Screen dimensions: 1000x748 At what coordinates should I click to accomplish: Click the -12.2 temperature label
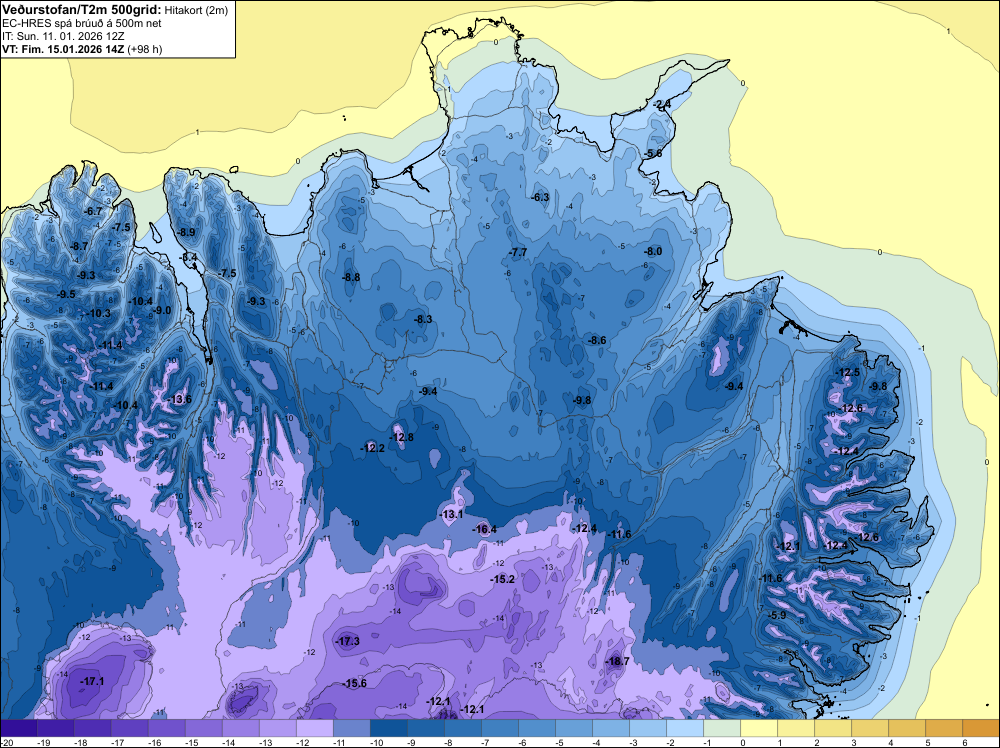[x=372, y=448]
